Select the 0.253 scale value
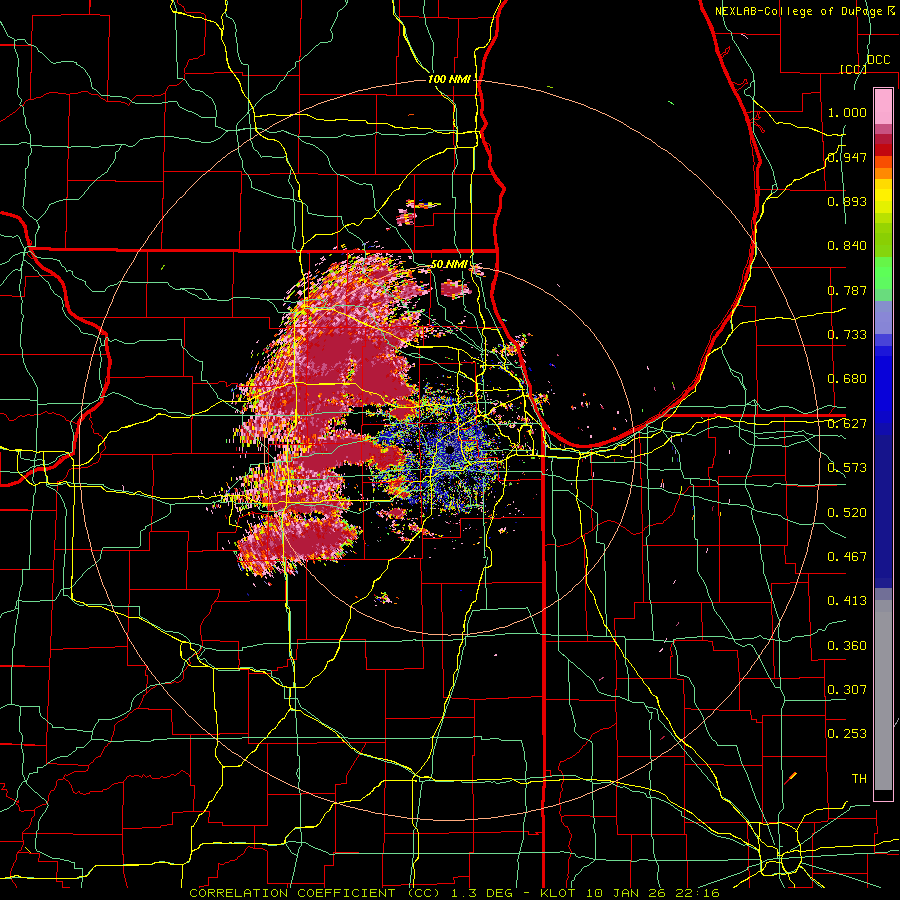This screenshot has width=900, height=900. point(847,734)
